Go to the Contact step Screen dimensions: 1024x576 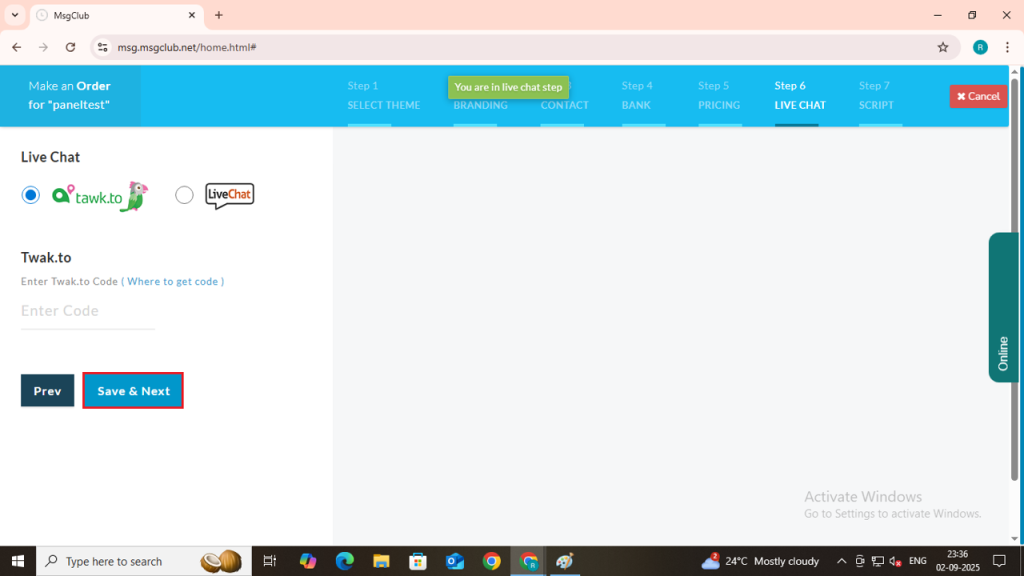564,105
